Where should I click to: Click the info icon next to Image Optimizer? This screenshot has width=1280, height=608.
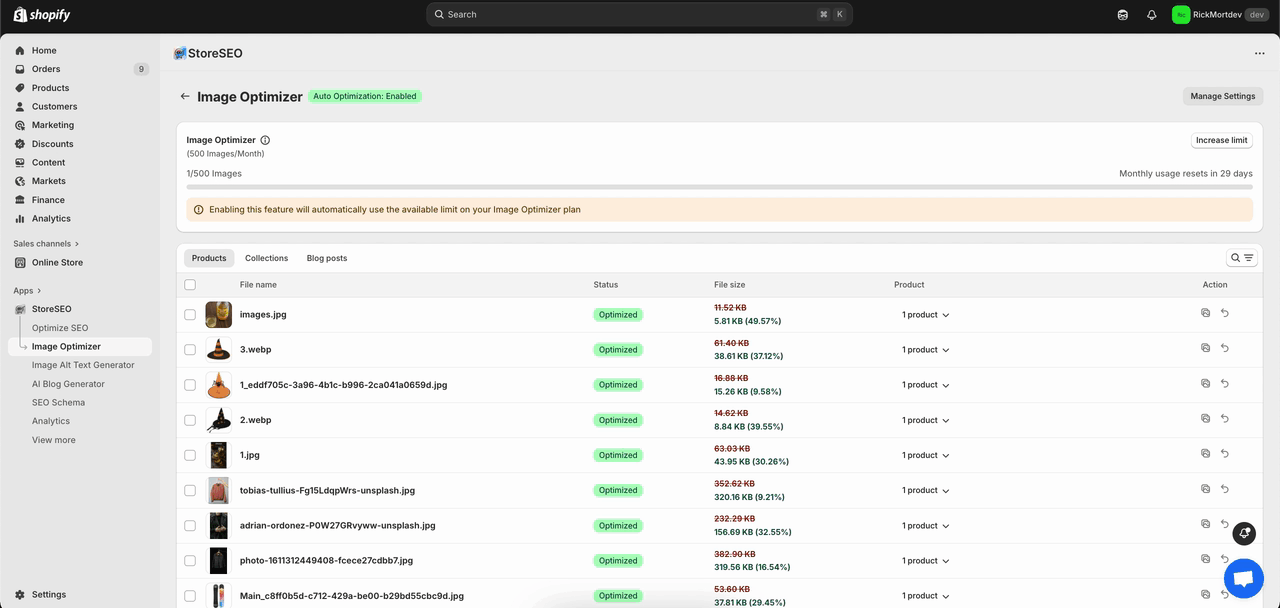pos(265,141)
